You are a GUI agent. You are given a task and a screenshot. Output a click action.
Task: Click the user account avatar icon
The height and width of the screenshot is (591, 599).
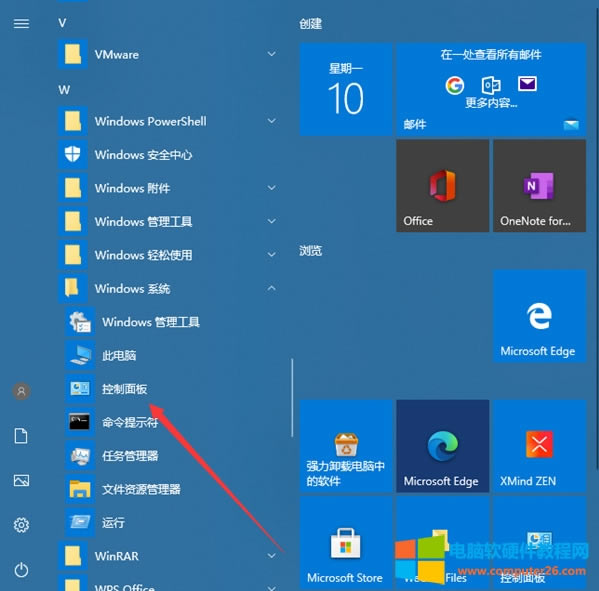21,391
